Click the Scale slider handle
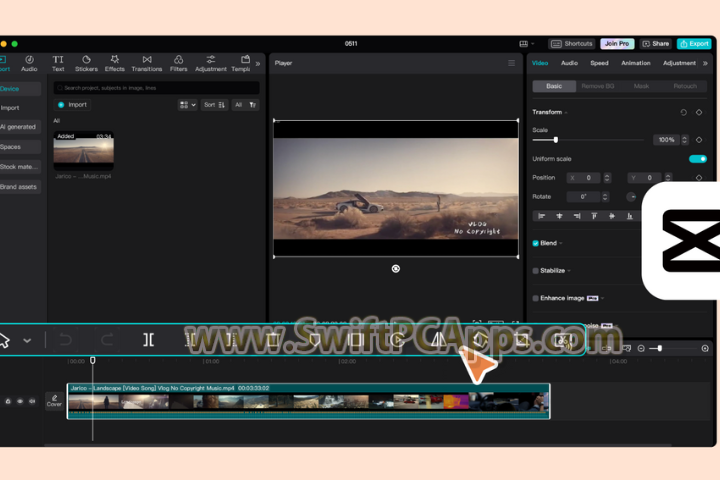This screenshot has height=480, width=720. [556, 140]
